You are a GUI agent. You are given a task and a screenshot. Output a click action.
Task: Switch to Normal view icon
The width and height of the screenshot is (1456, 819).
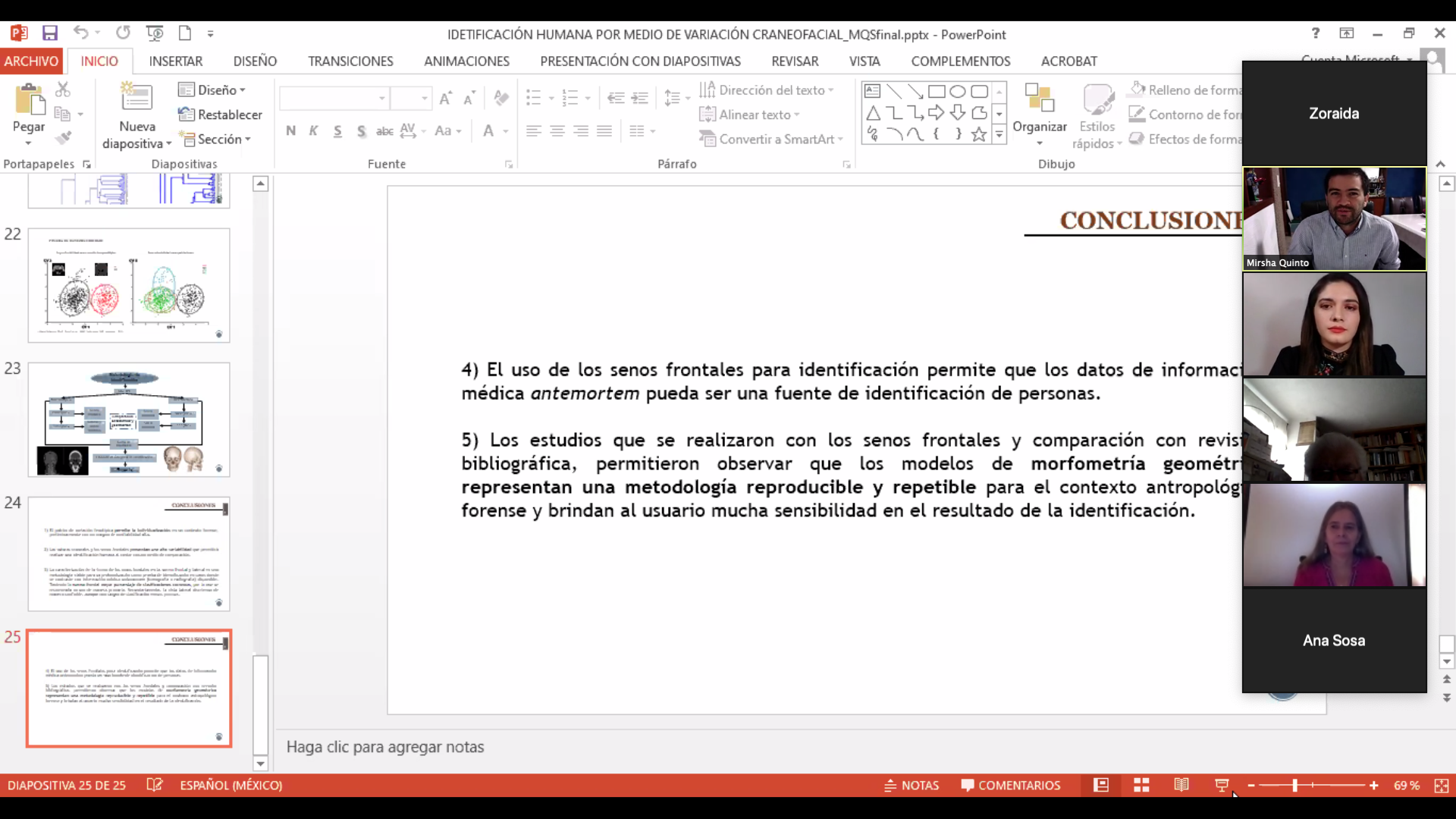pos(1101,785)
